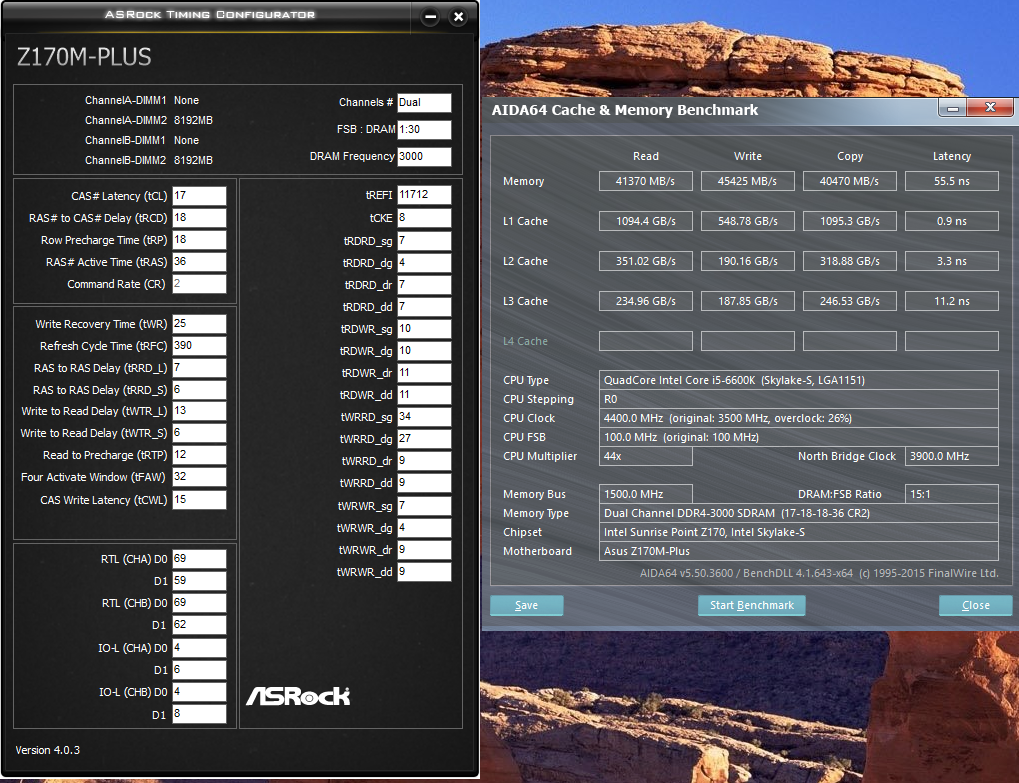The width and height of the screenshot is (1019, 783).
Task: Minimize the ASRock Timing Configurator window
Action: [430, 17]
